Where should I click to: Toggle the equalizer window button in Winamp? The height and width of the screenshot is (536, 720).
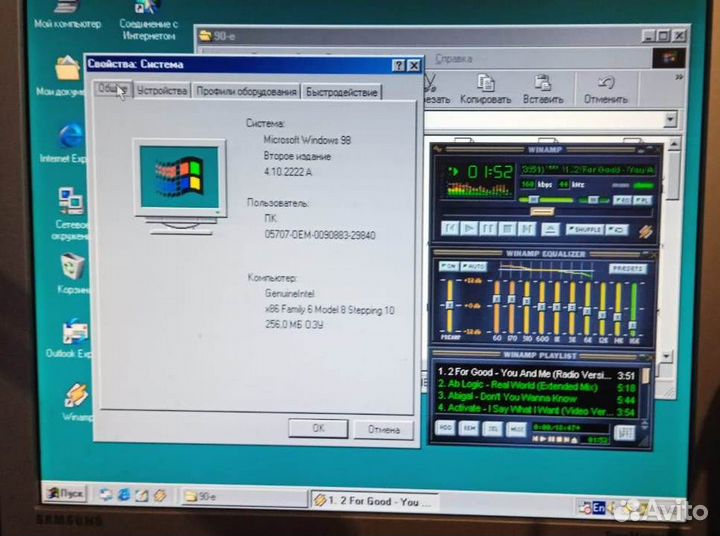tap(622, 200)
